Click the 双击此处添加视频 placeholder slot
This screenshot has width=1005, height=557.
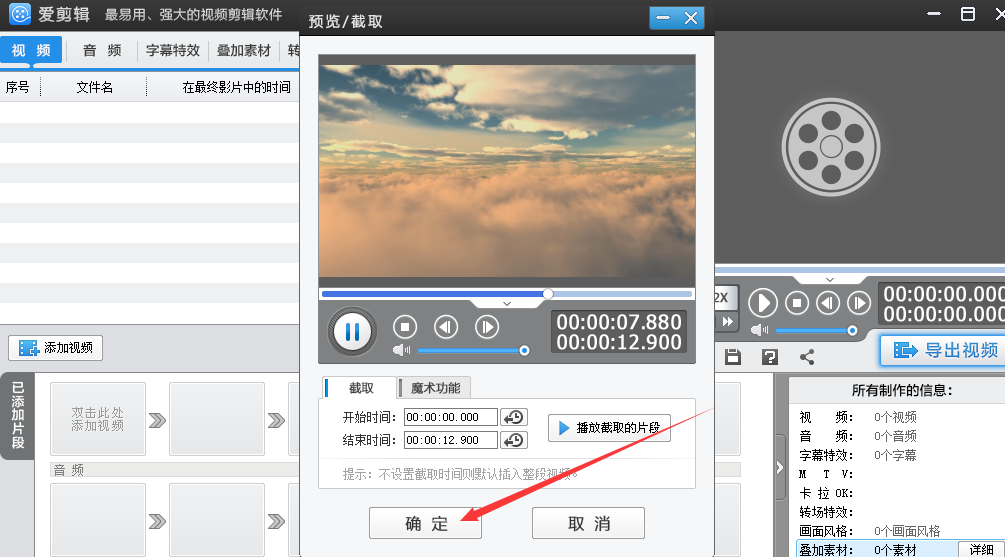point(97,419)
